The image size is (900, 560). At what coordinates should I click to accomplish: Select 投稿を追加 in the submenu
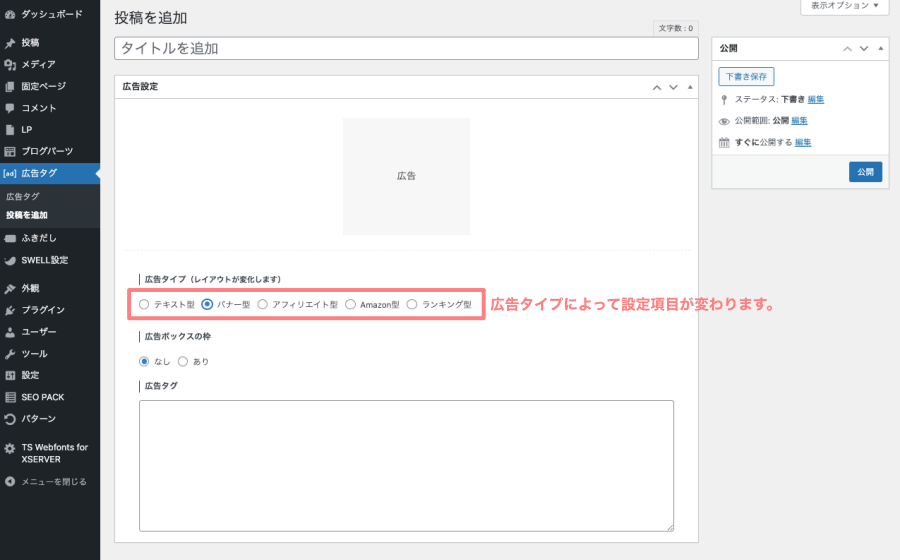(27, 216)
